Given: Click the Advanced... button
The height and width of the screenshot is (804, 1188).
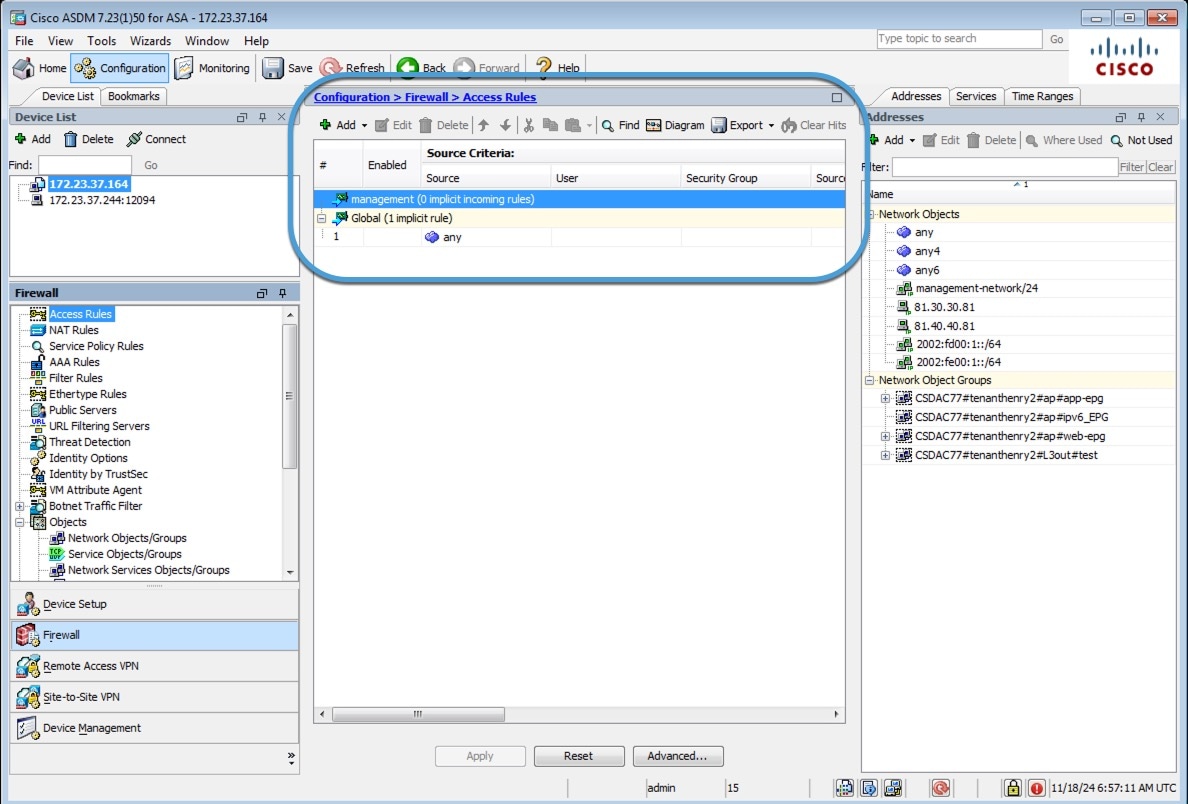Looking at the screenshot, I should pos(677,756).
